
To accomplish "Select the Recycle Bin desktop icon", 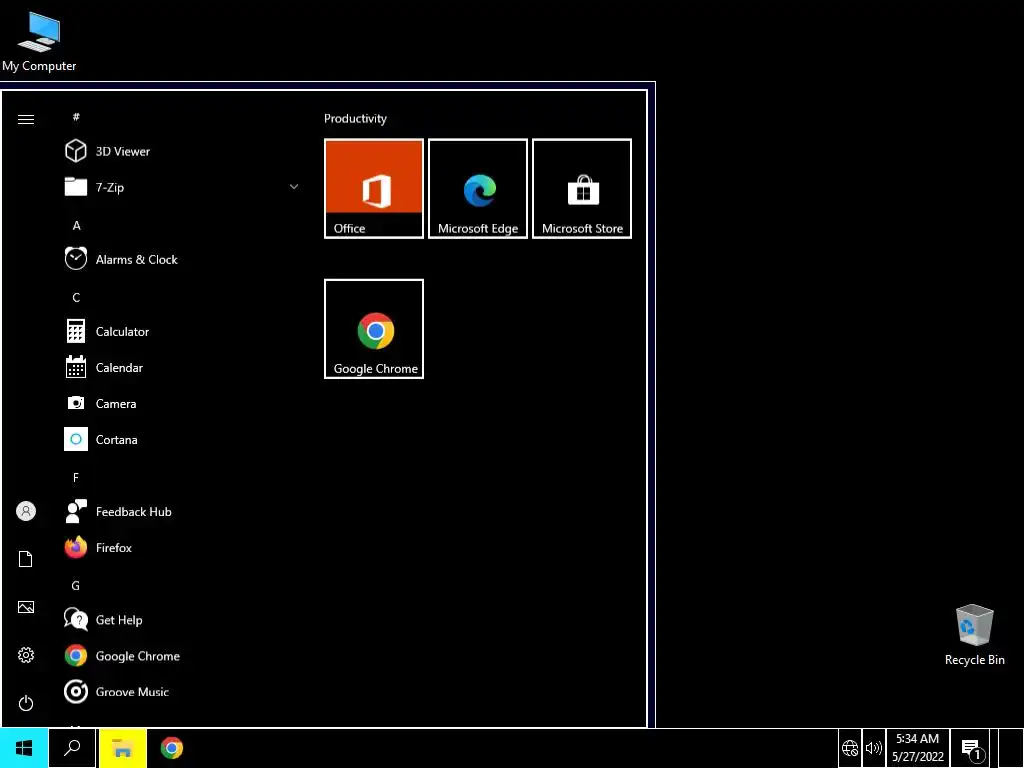I will pyautogui.click(x=974, y=635).
